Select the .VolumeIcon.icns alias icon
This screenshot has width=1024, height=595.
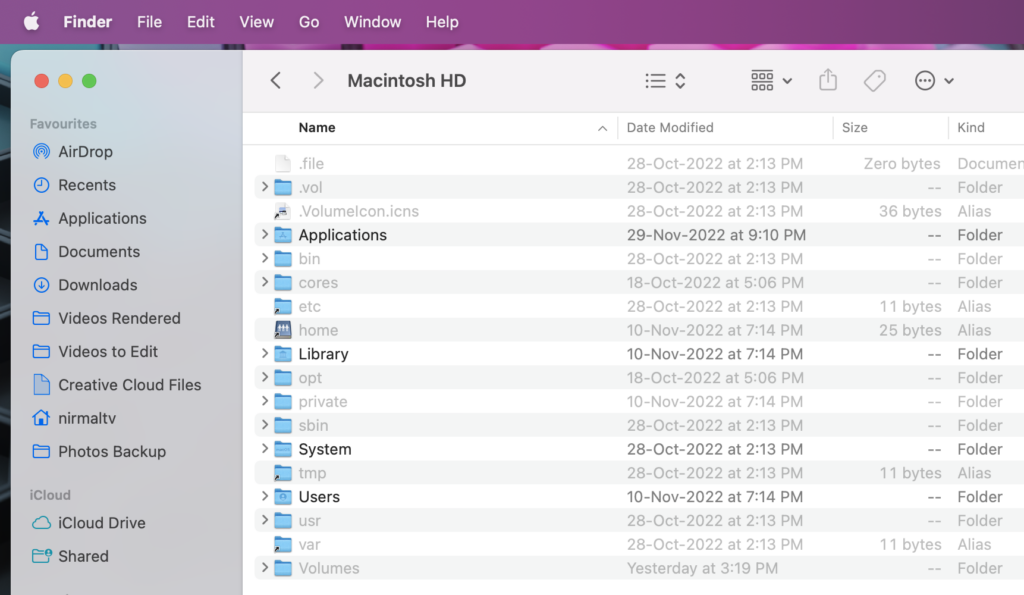pyautogui.click(x=283, y=211)
